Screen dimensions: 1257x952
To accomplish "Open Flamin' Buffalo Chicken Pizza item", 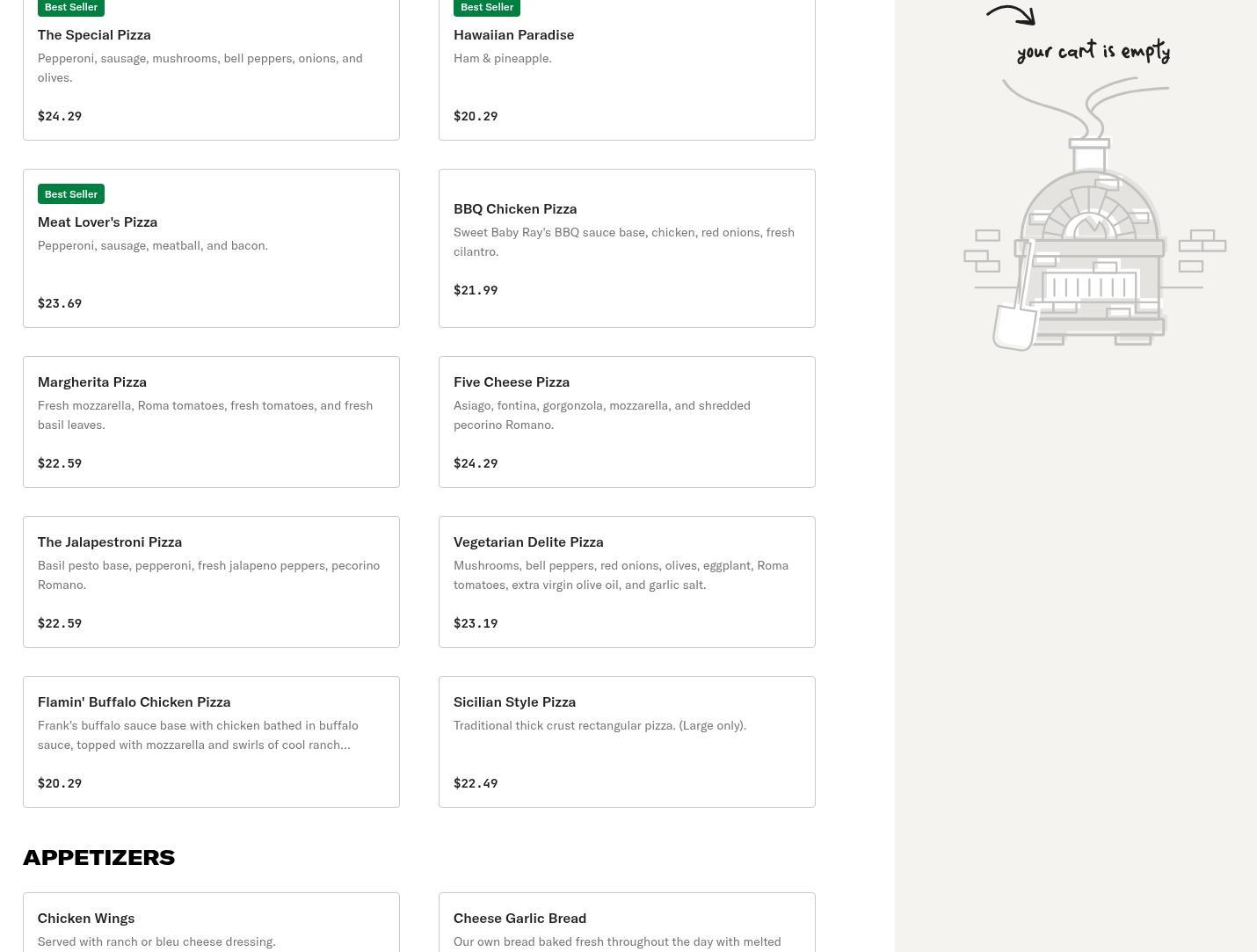I will [x=211, y=742].
